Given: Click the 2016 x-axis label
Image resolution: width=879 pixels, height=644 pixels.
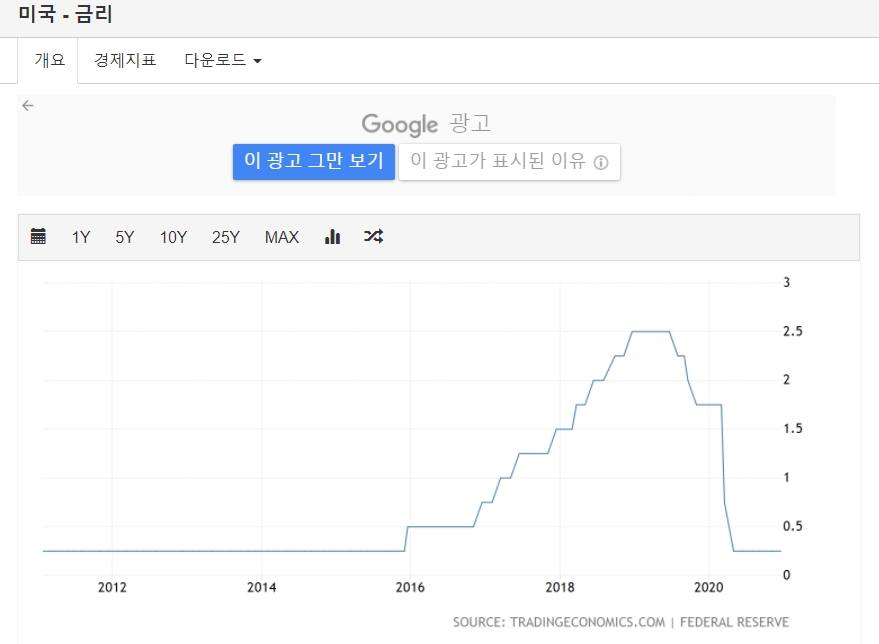Looking at the screenshot, I should point(410,587).
